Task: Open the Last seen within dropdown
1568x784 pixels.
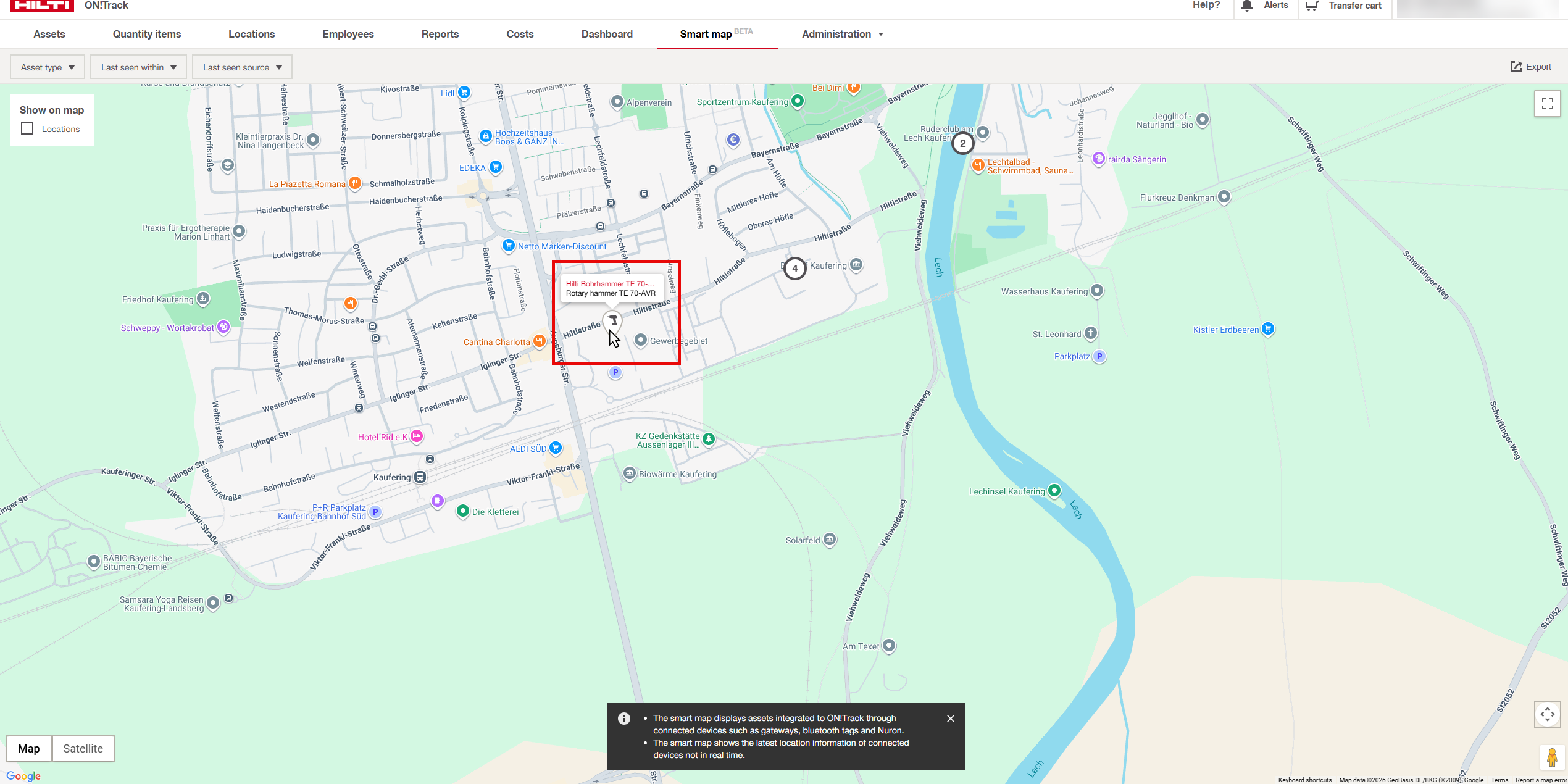Action: pos(139,67)
